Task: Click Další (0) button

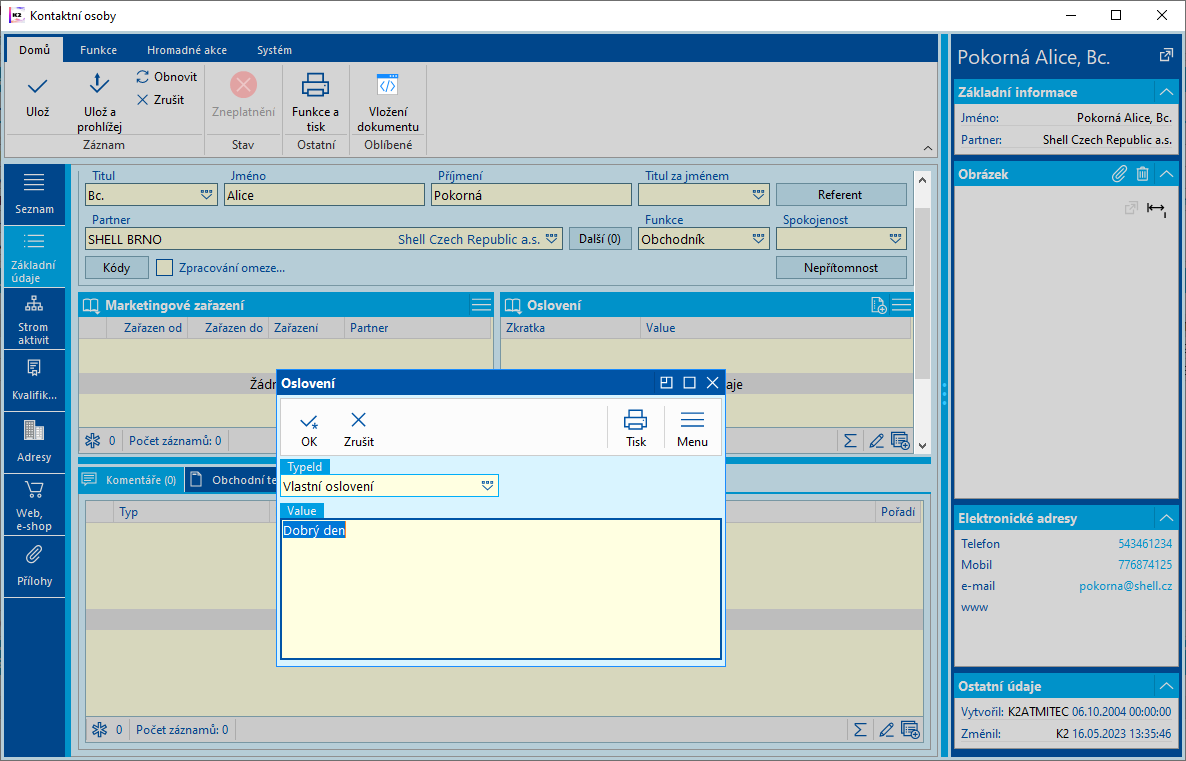Action: (600, 239)
